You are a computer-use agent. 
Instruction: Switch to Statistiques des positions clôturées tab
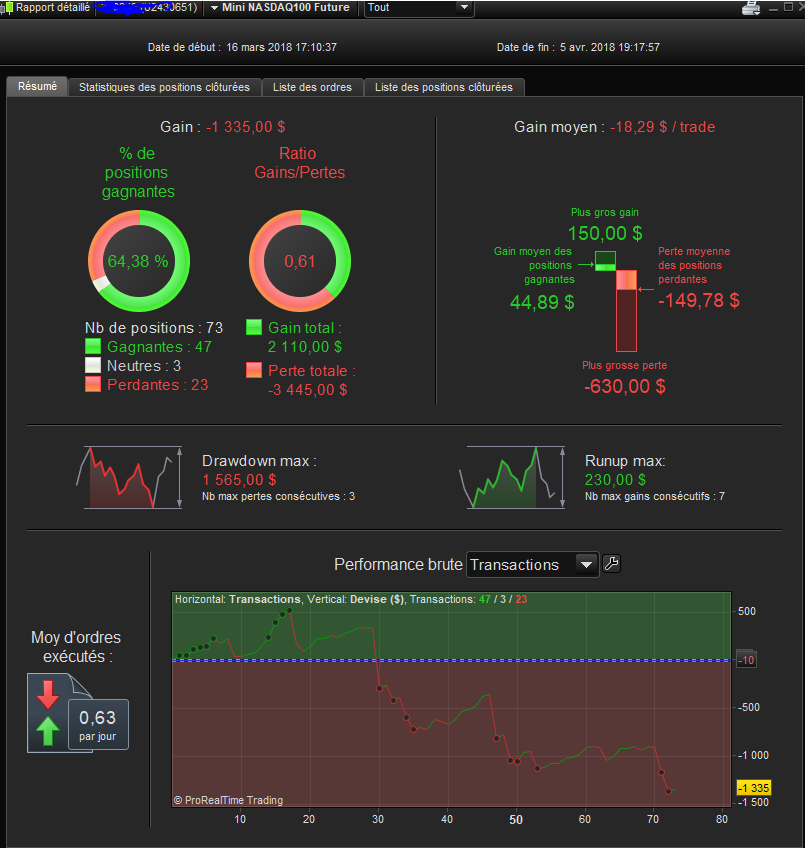164,87
